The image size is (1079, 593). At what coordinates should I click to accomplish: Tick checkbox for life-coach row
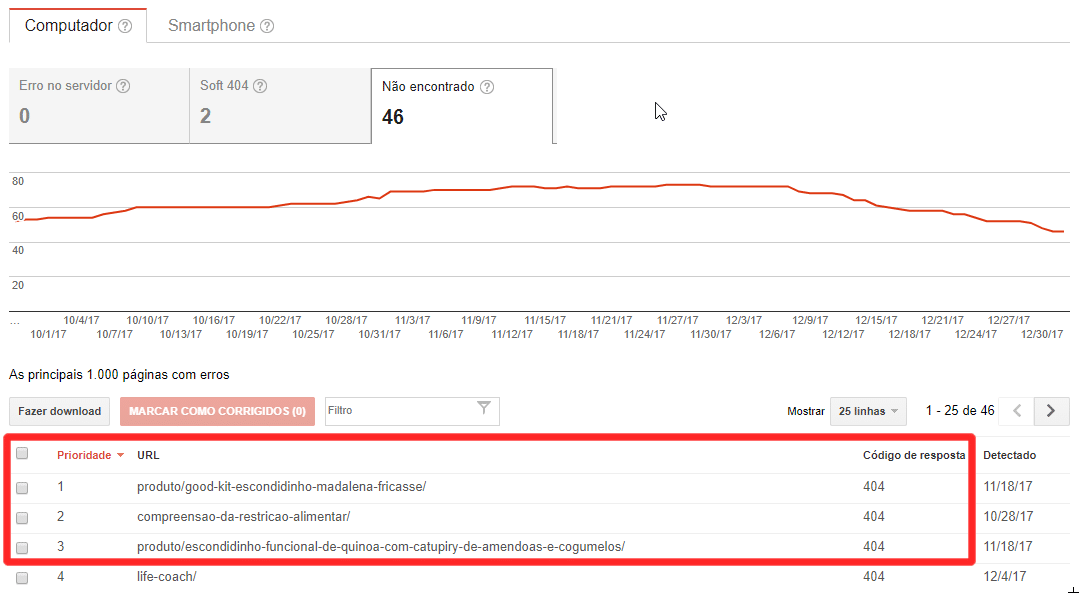(22, 578)
